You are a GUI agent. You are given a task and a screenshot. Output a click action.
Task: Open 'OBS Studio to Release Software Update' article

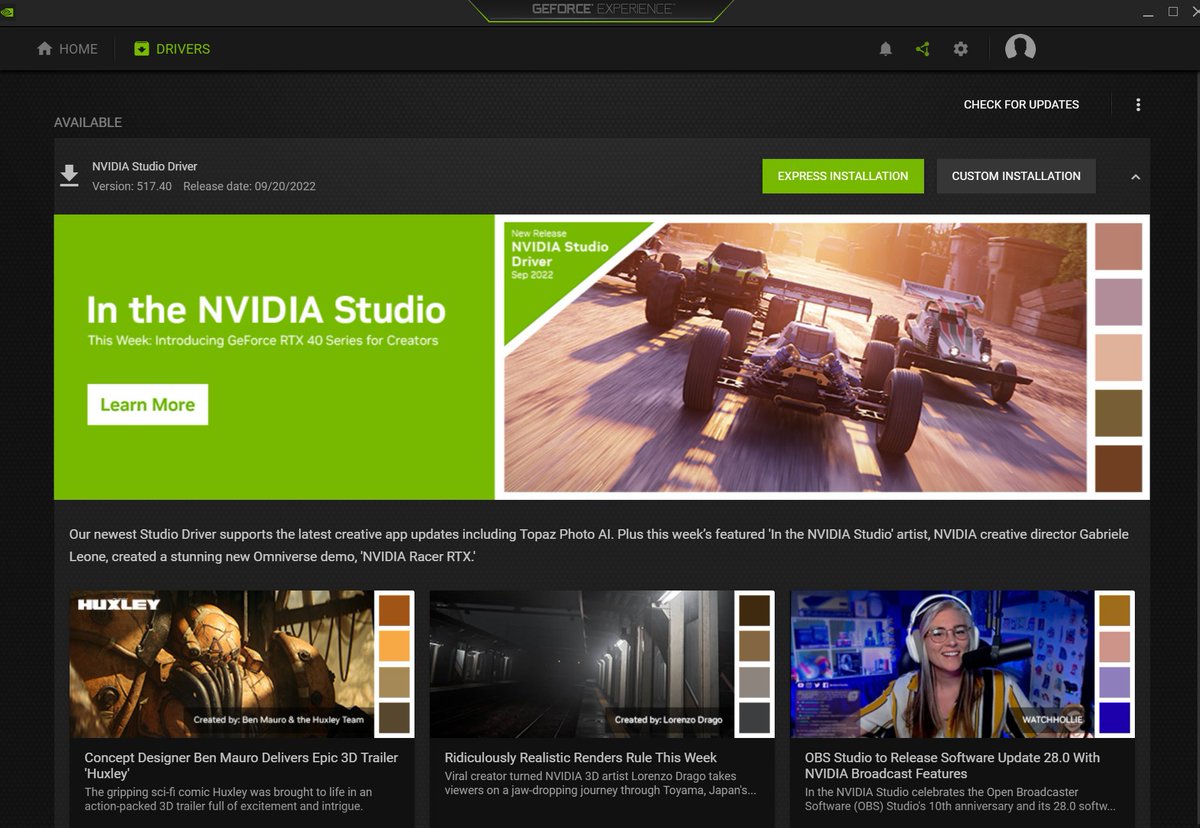[952, 766]
